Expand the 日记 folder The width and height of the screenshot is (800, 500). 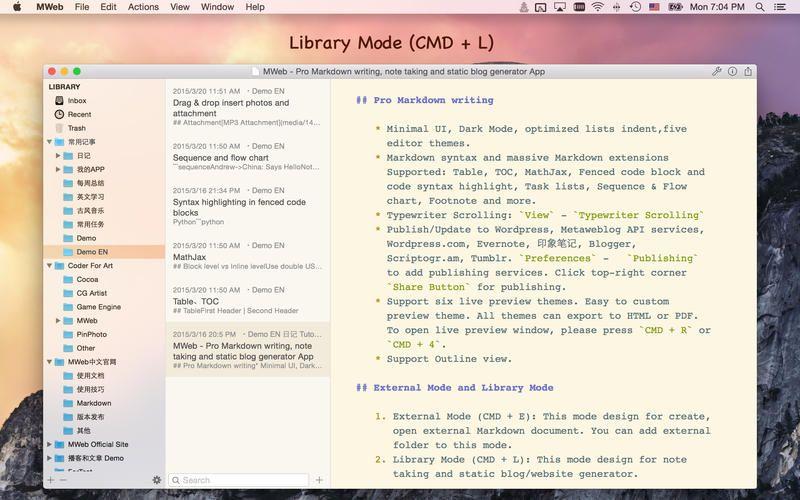(x=58, y=156)
